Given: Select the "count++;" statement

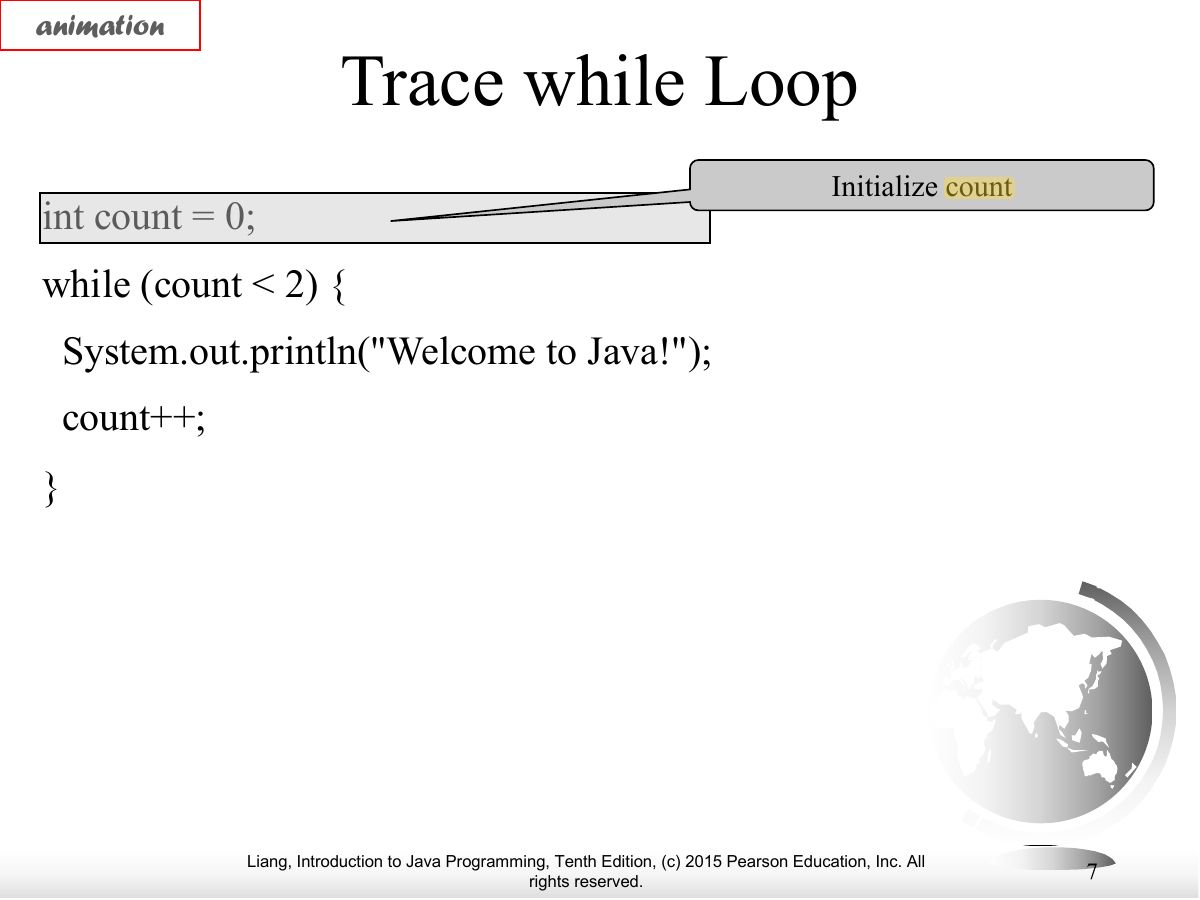Looking at the screenshot, I should (133, 417).
